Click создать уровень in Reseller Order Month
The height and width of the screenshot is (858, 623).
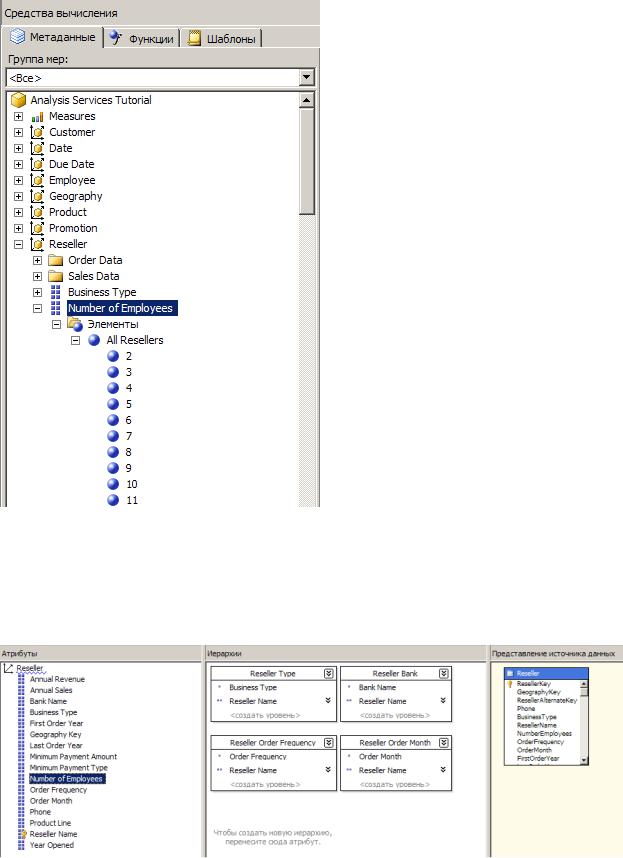tap(394, 784)
